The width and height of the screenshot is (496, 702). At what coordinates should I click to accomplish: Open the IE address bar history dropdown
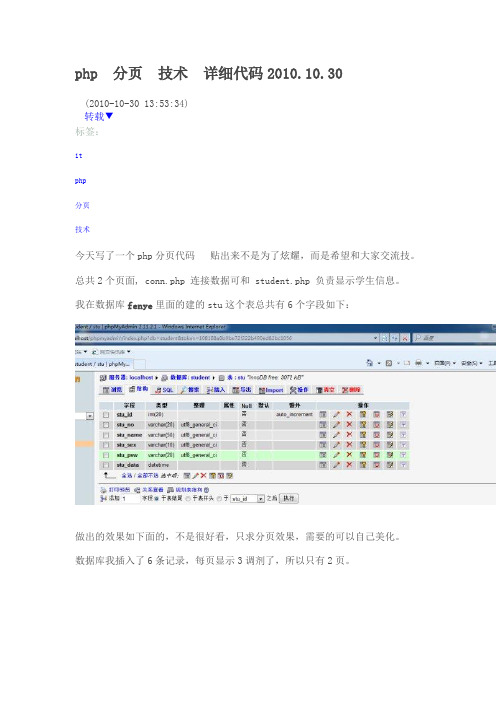[x=376, y=338]
